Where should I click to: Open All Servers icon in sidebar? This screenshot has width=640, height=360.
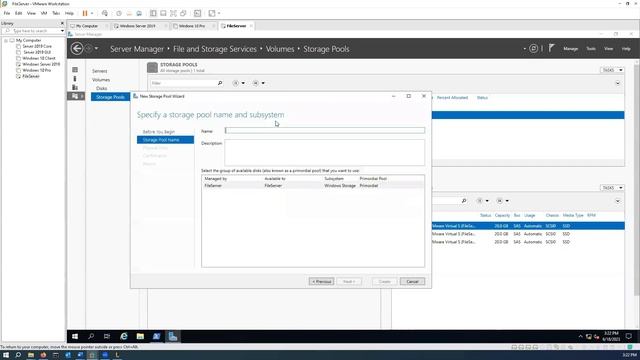click(75, 87)
